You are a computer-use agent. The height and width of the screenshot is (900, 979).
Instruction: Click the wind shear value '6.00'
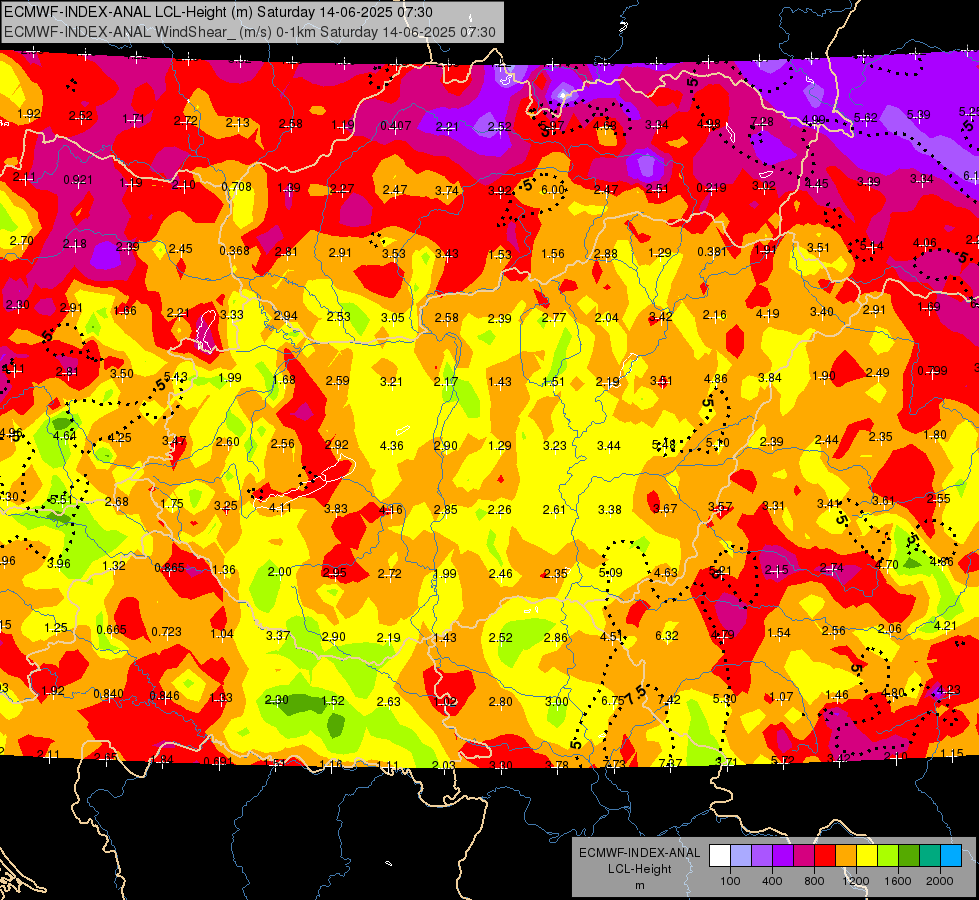tap(553, 190)
